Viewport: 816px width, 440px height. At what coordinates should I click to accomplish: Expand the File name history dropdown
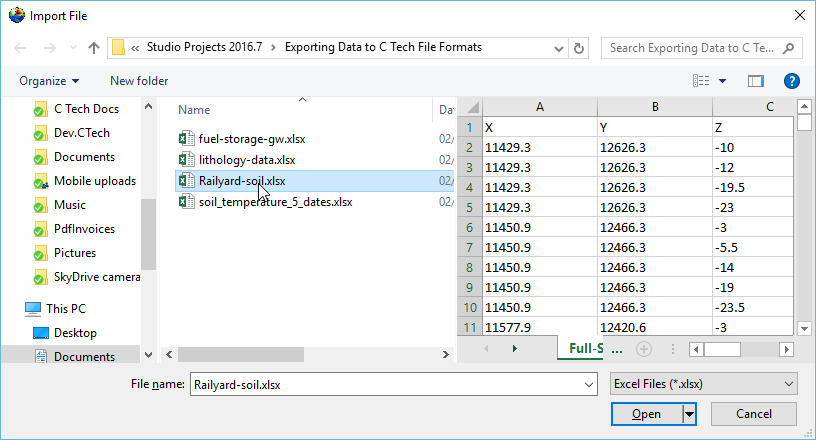(x=587, y=383)
